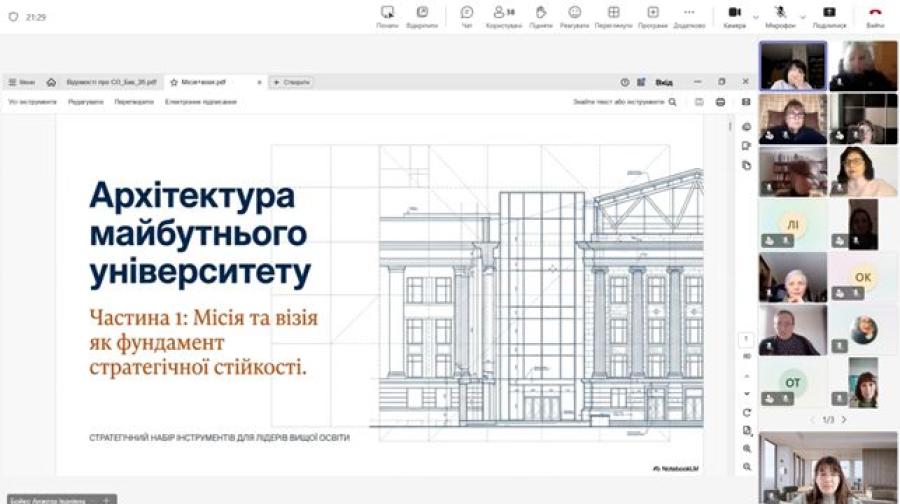Open the Chat panel in Teams toolbar
The height and width of the screenshot is (504, 900).
[467, 17]
